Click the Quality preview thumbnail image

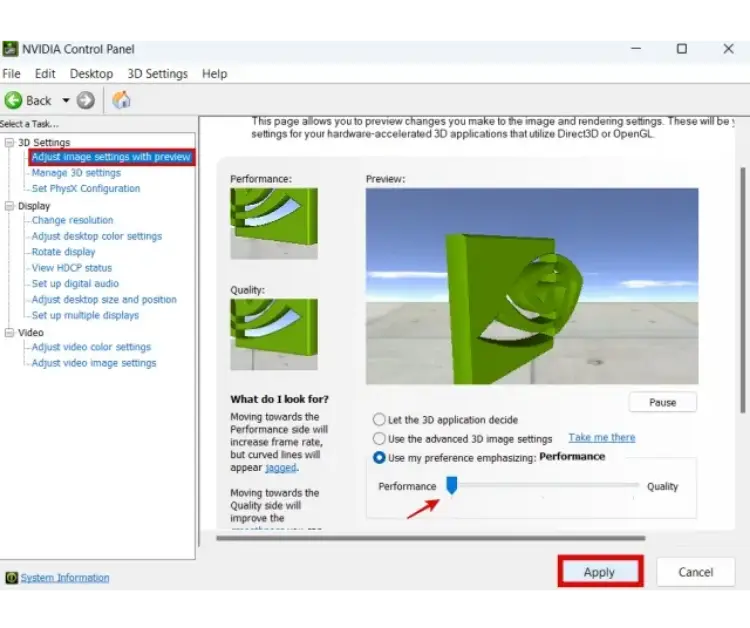click(x=273, y=334)
